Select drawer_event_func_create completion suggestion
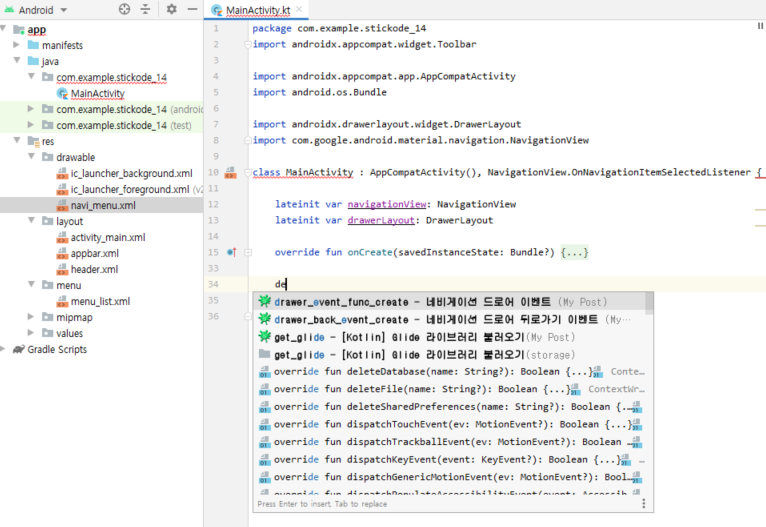This screenshot has height=527, width=766. [x=449, y=302]
